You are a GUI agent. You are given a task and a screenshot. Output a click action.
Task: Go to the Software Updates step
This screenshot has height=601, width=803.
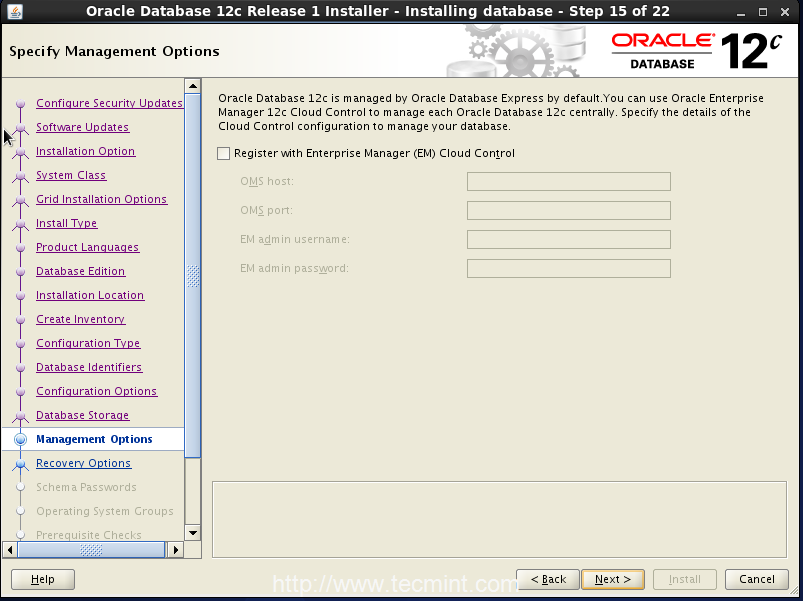click(82, 127)
